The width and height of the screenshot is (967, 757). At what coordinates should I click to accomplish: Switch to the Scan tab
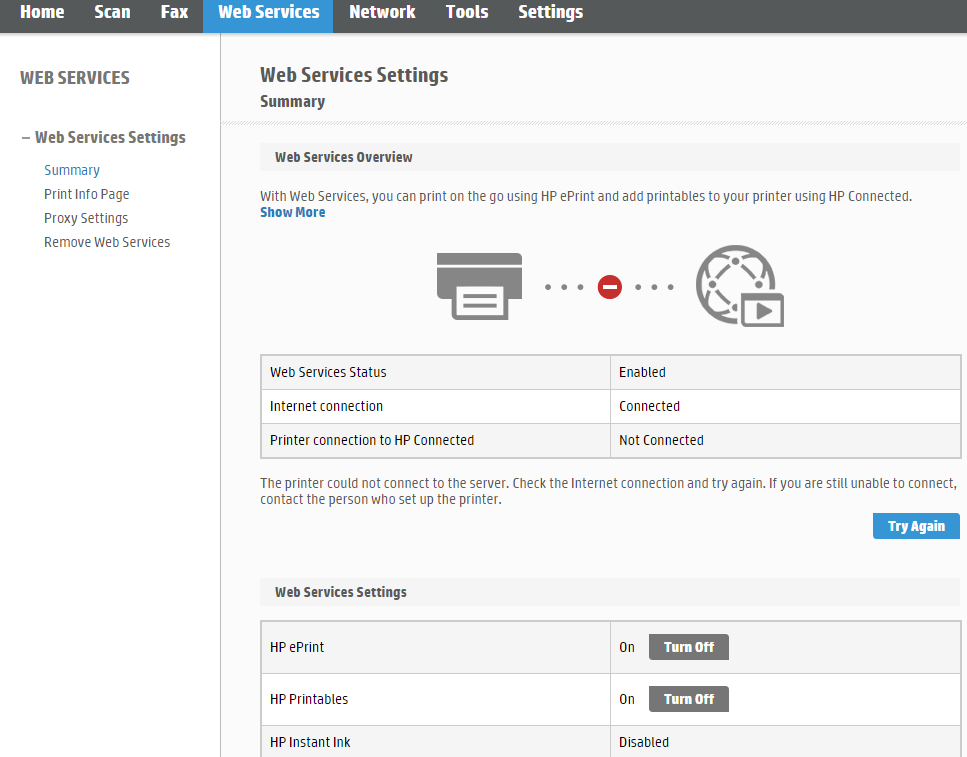pos(112,13)
